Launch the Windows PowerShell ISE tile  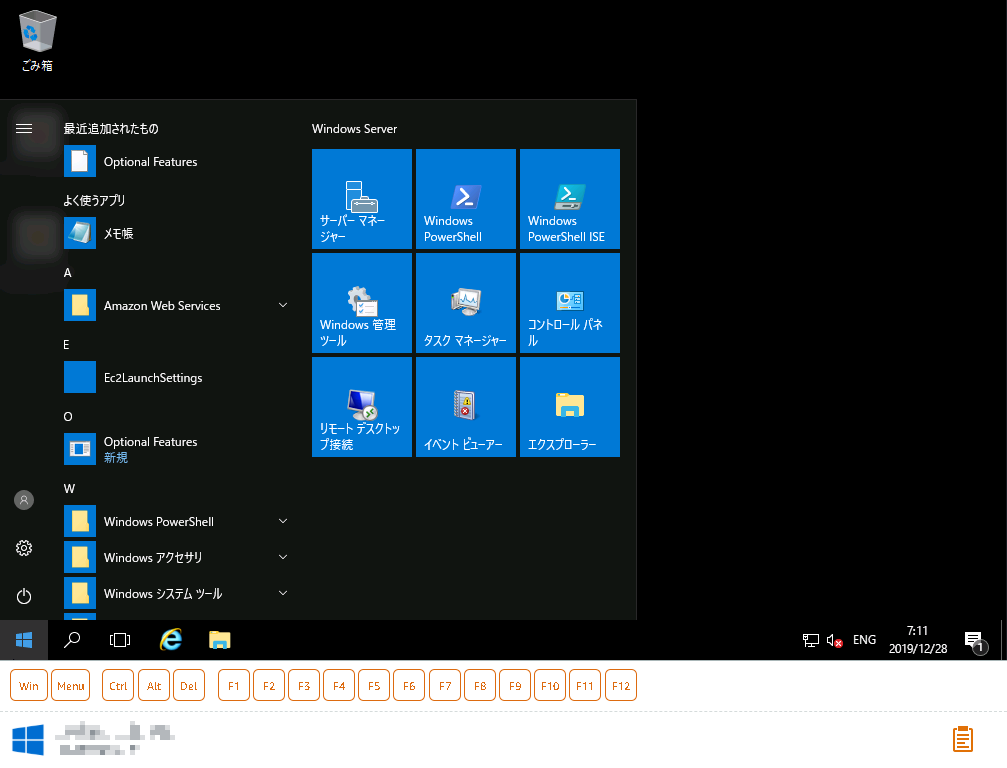570,199
